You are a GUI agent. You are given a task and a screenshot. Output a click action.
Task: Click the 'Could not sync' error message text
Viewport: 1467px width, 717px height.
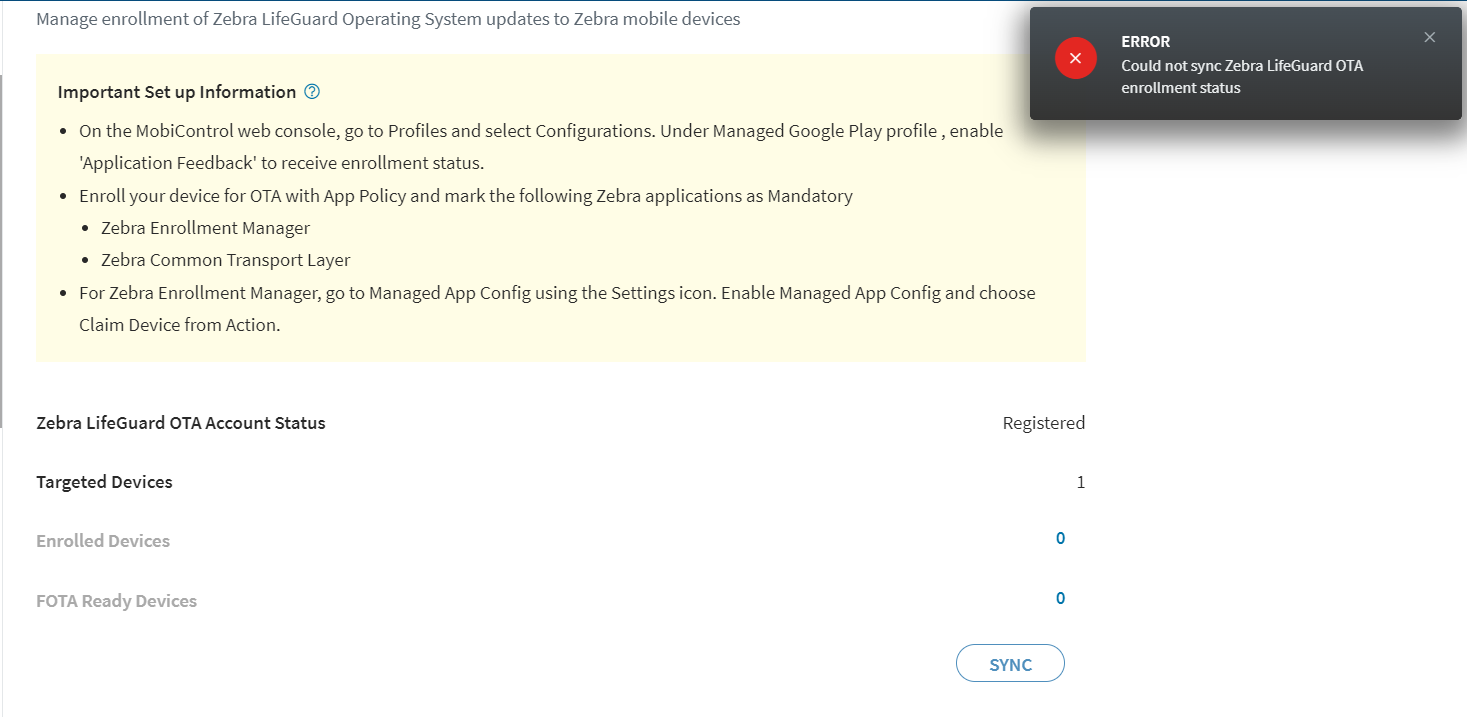point(1241,77)
